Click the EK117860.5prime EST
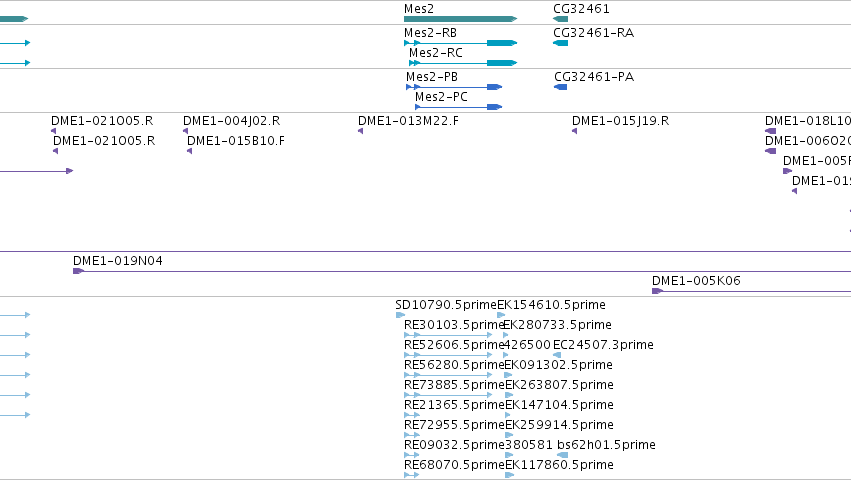 point(510,476)
